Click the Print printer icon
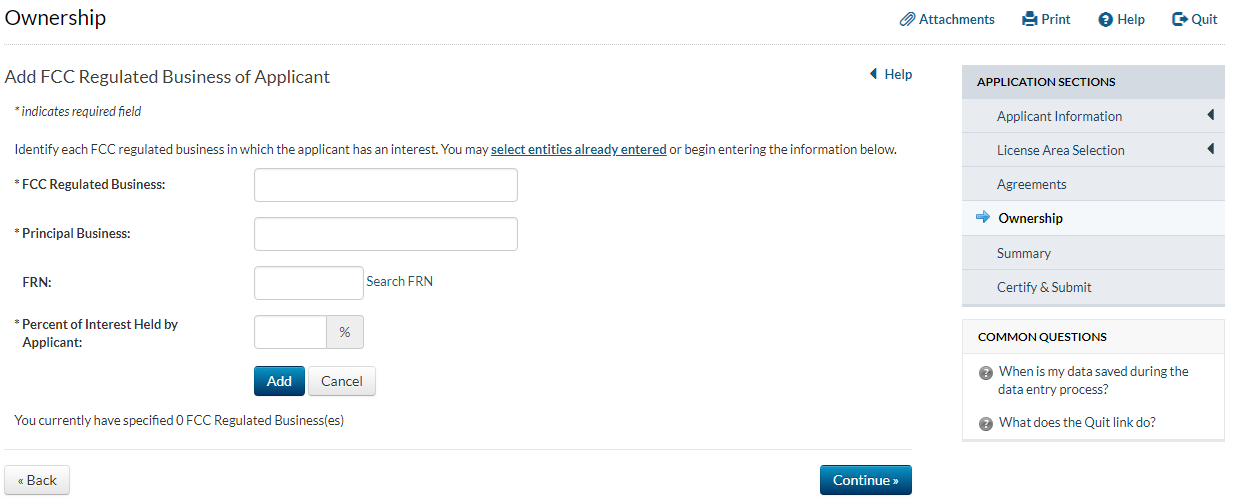Image resolution: width=1235 pixels, height=501 pixels. tap(1029, 19)
